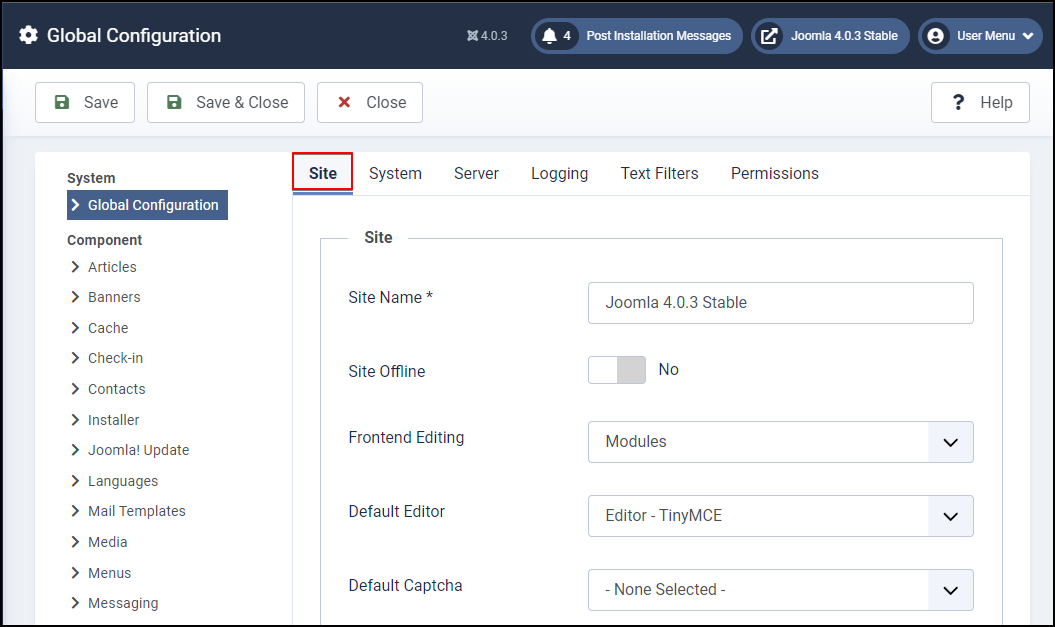
Task: Click the gear icon beside Global Configuration title
Action: pyautogui.click(x=28, y=35)
